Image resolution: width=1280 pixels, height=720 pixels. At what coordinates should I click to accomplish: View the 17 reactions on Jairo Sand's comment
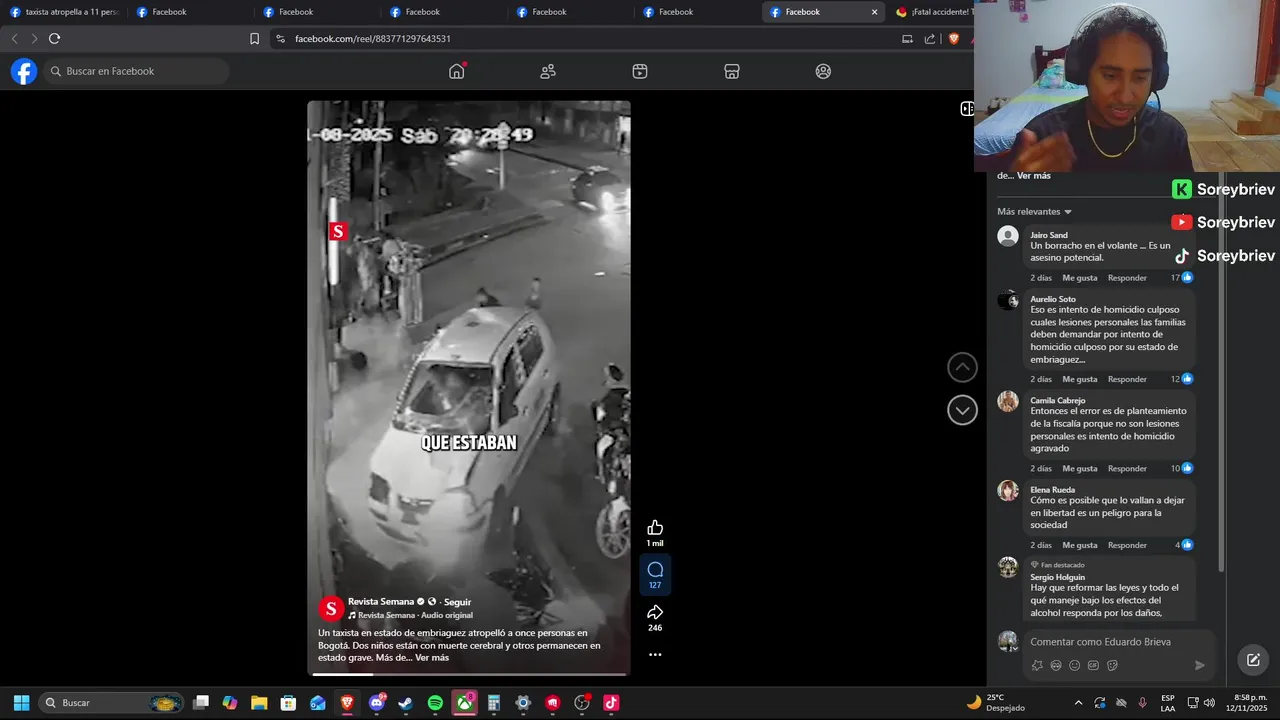click(x=1182, y=278)
